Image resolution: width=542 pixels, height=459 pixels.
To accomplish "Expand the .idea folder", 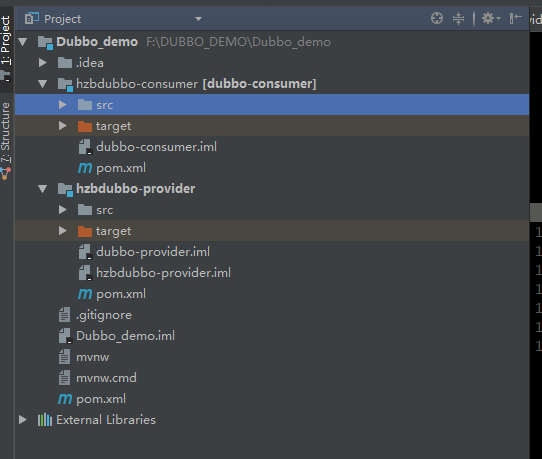I will (x=43, y=63).
